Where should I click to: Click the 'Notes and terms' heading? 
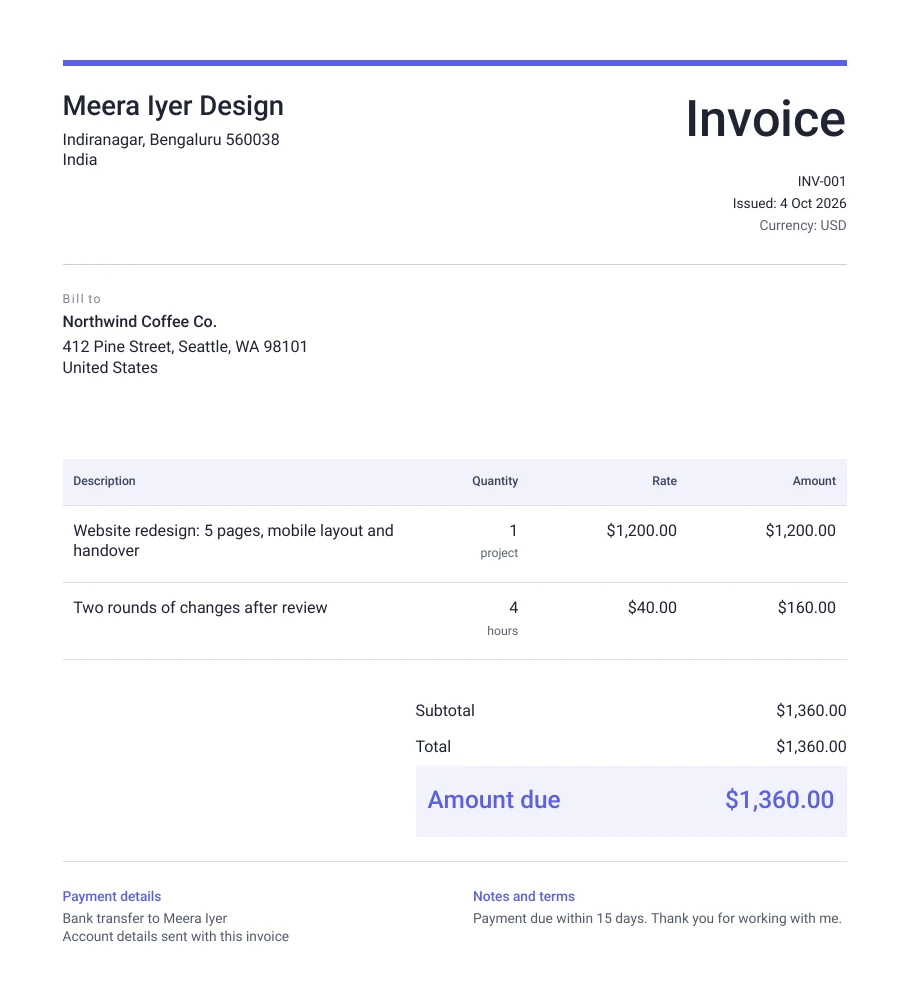(524, 896)
